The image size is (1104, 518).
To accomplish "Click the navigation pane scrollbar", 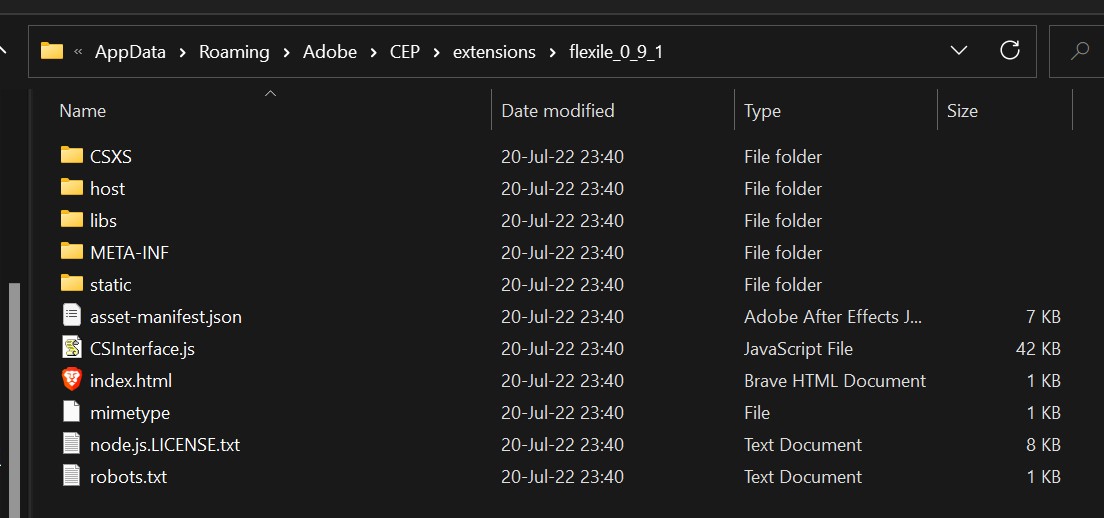I will click(14, 400).
